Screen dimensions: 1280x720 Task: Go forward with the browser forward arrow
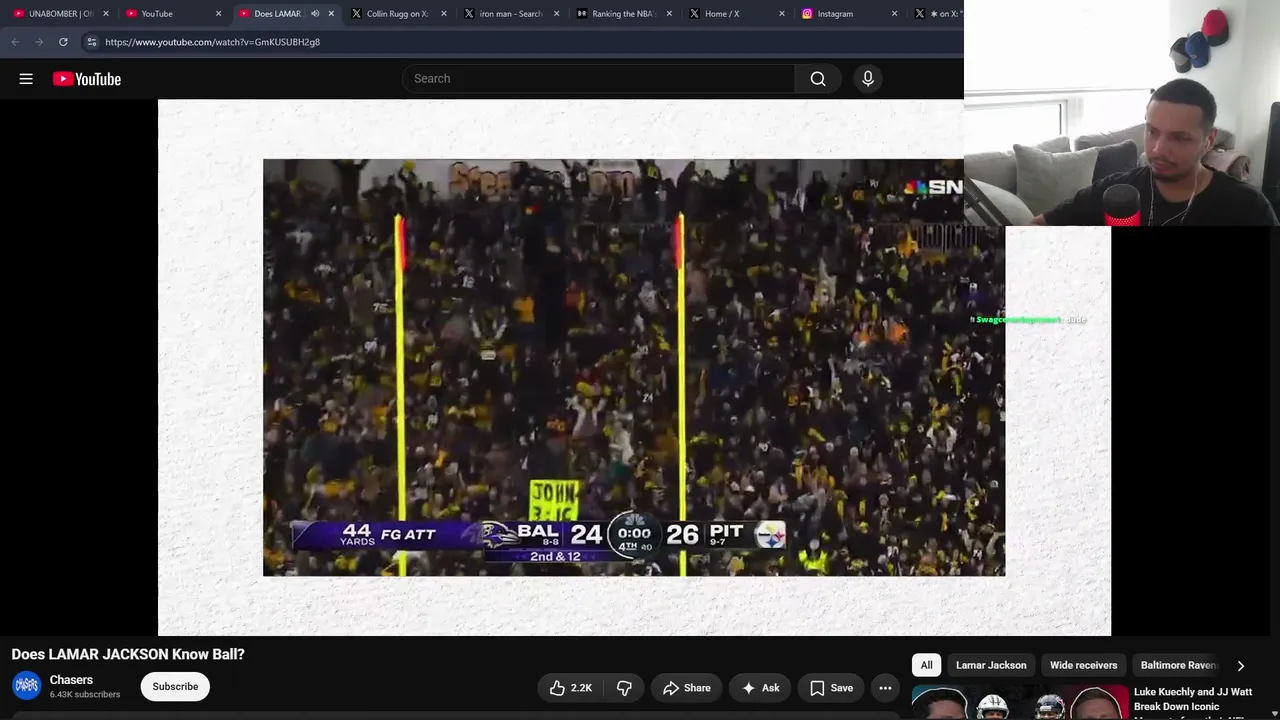point(39,42)
